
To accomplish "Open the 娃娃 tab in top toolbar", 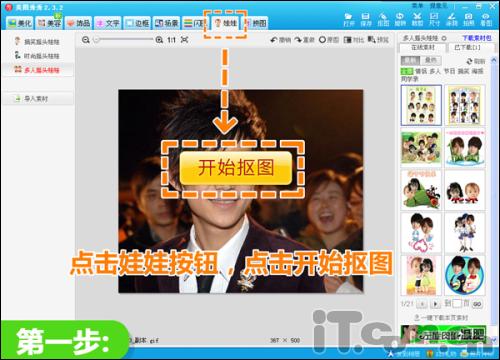I will point(226,23).
